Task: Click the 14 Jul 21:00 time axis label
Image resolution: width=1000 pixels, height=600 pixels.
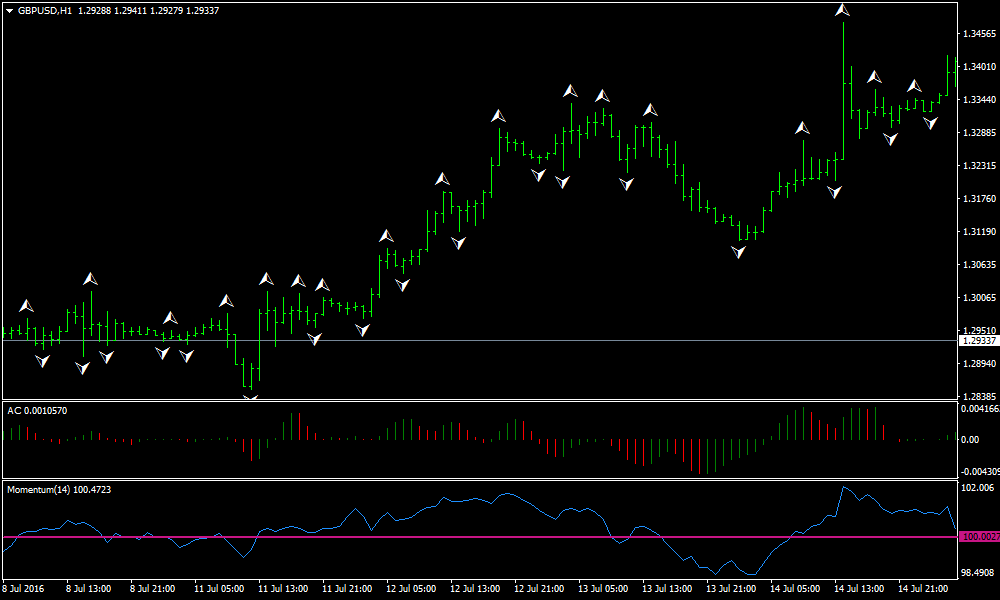Action: pos(923,588)
